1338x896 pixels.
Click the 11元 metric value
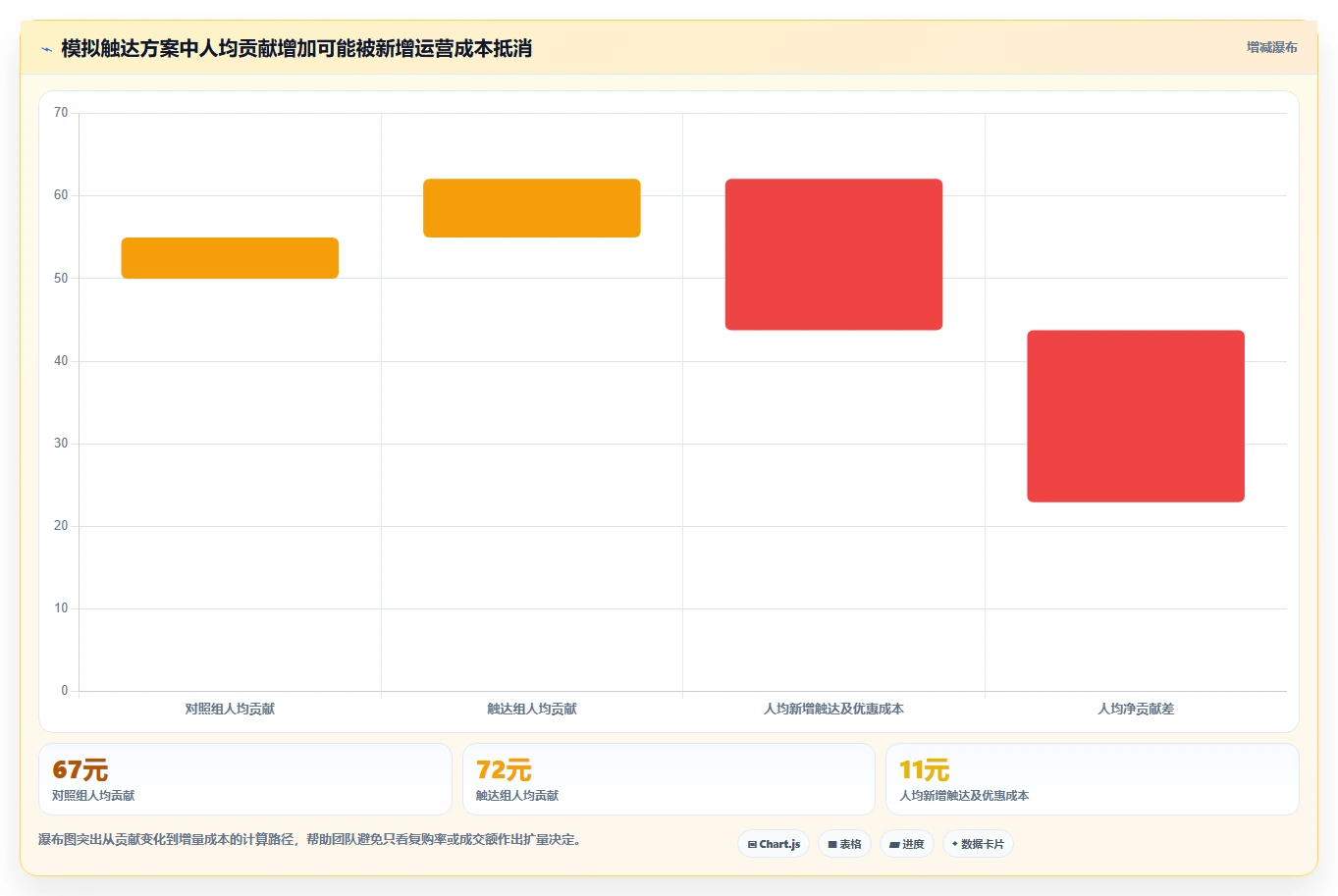[925, 770]
